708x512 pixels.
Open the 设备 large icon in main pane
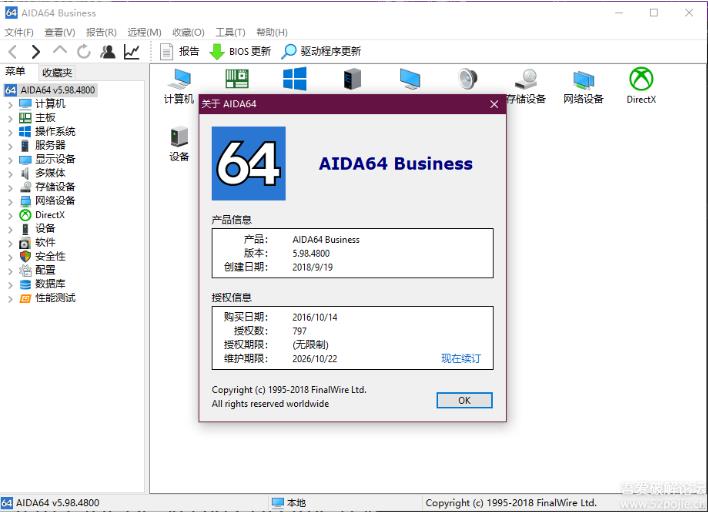click(179, 144)
